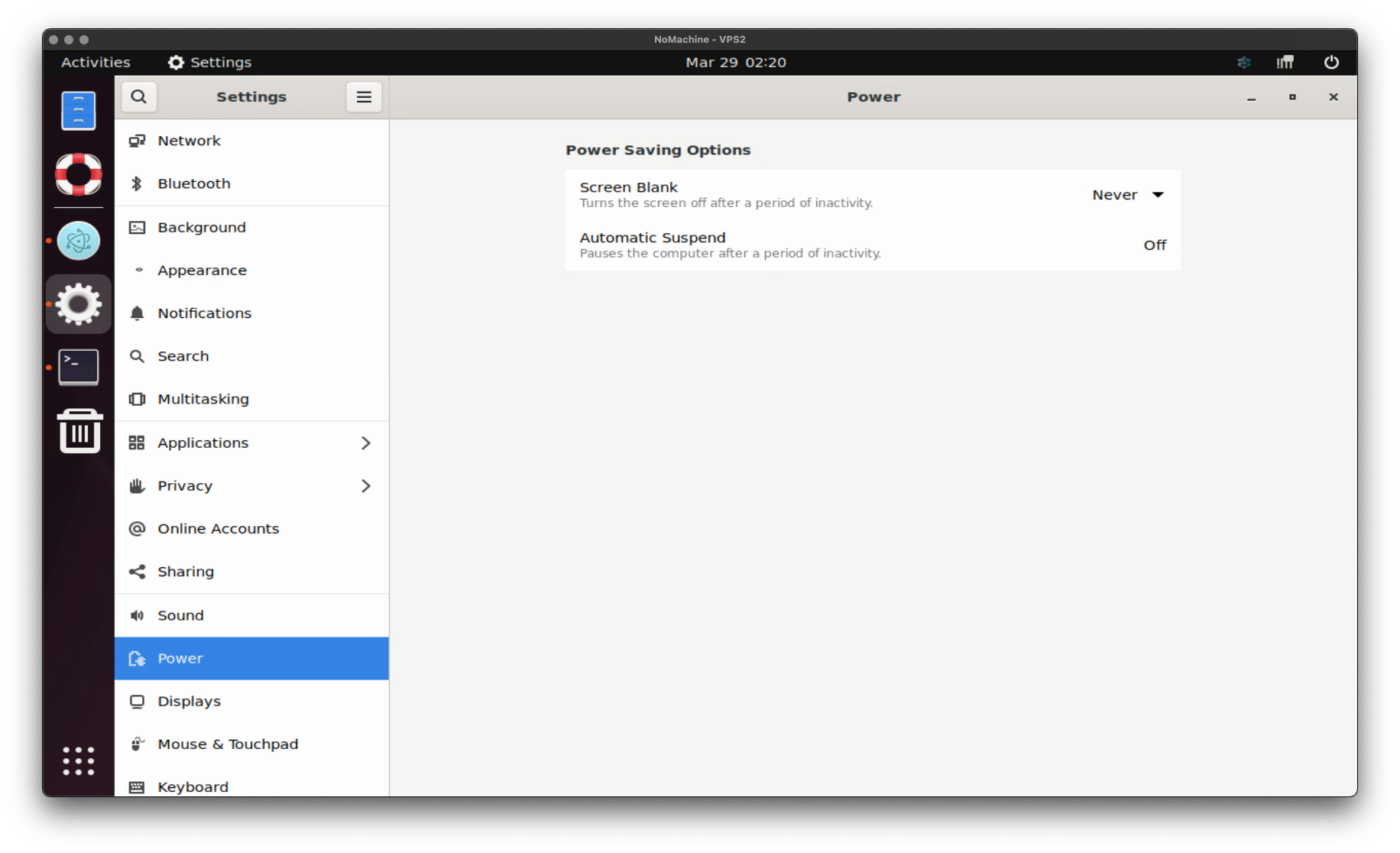The height and width of the screenshot is (853, 1400).
Task: Select the Mouse & Touchpad icon
Action: pos(138,744)
